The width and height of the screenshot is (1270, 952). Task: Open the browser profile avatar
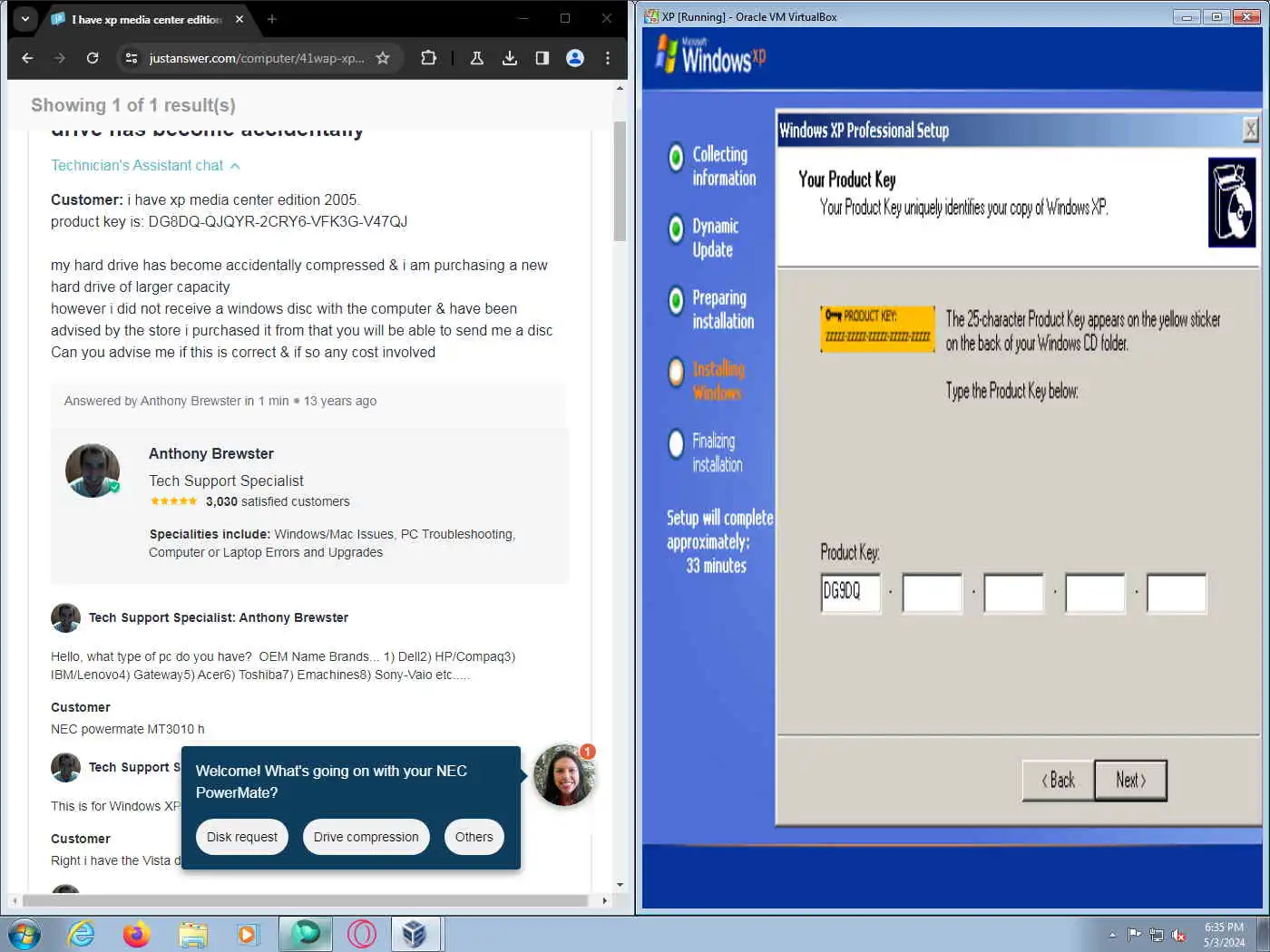pyautogui.click(x=575, y=58)
